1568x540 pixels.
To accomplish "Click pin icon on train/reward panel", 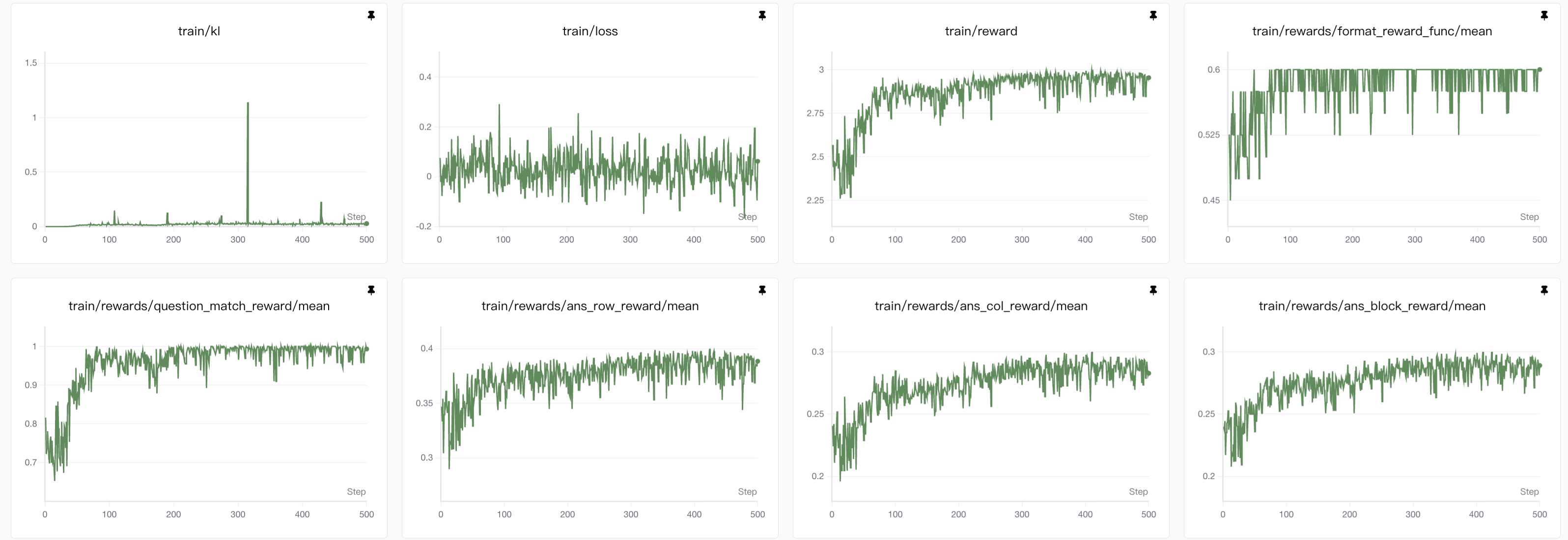I will point(1153,15).
